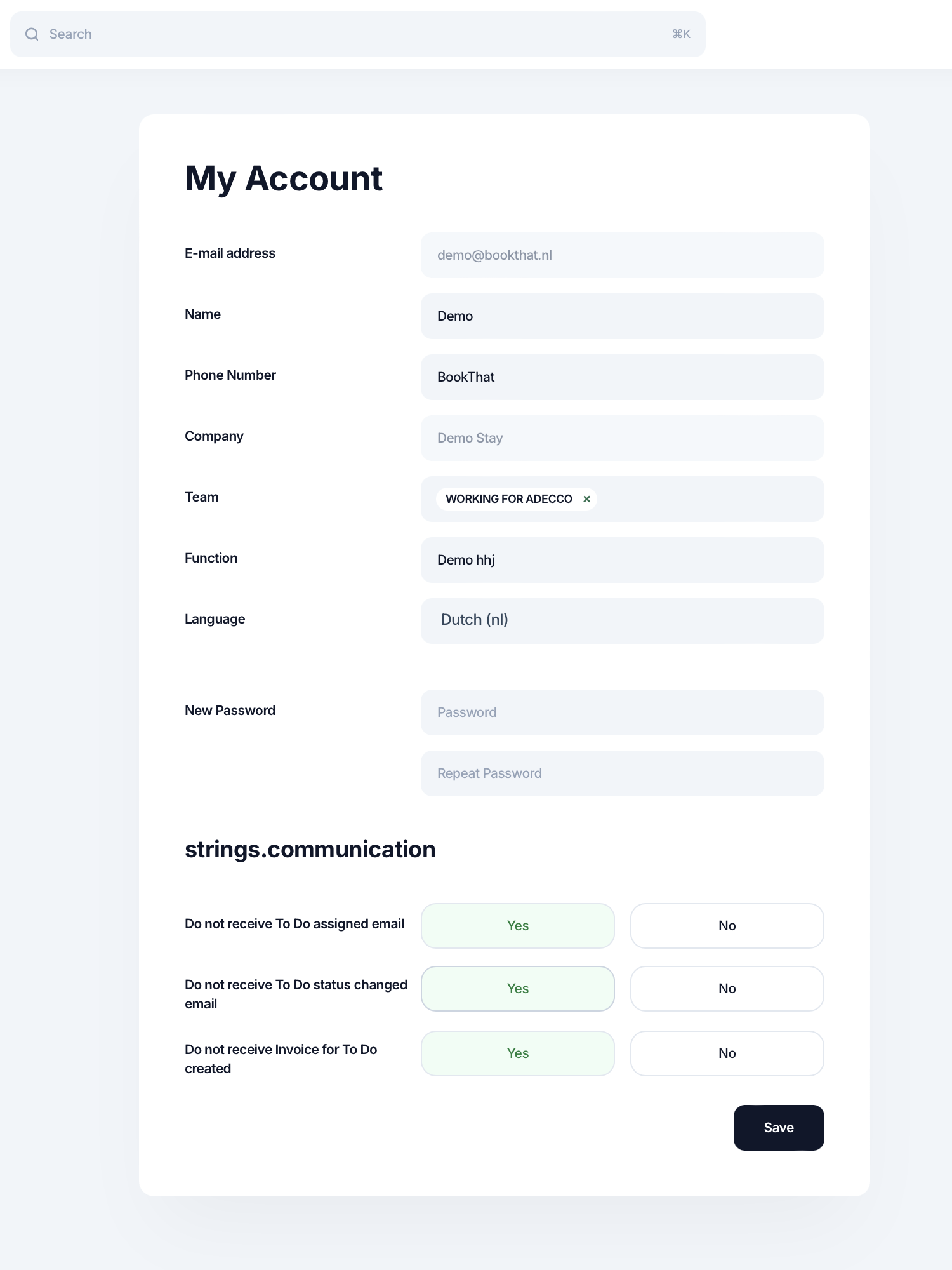Click the Function field with Demo hhj
This screenshot has height=1270, width=952.
click(622, 560)
